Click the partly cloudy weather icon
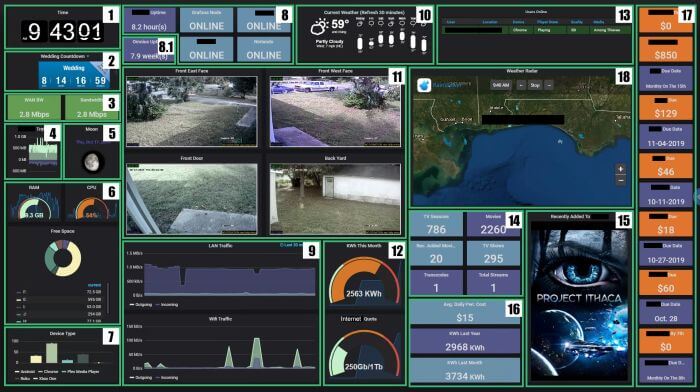The height and width of the screenshot is (392, 700). [x=320, y=28]
